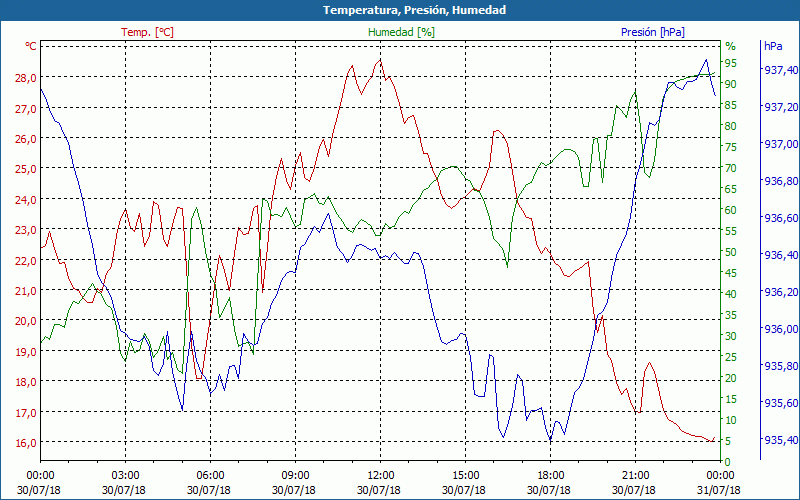
Task: Click the 28,0 temperature axis value
Action: (x=27, y=78)
